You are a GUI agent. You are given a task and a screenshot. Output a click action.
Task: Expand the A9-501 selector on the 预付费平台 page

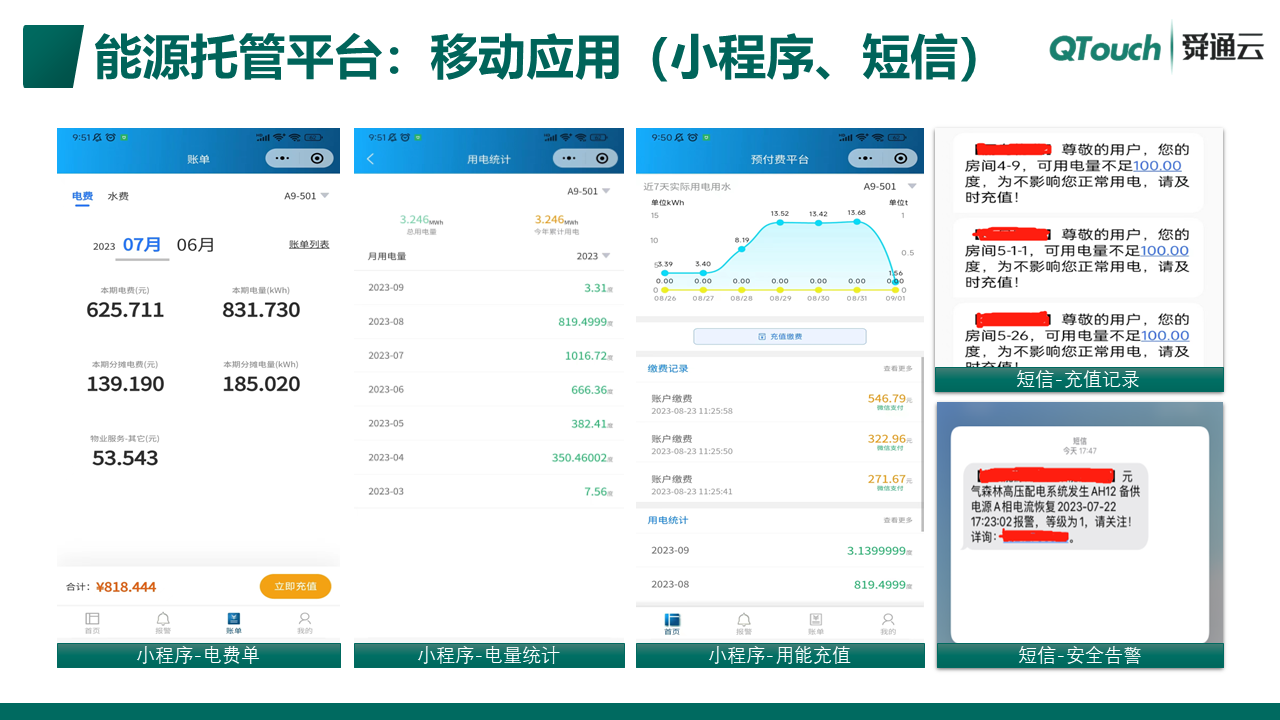(886, 186)
